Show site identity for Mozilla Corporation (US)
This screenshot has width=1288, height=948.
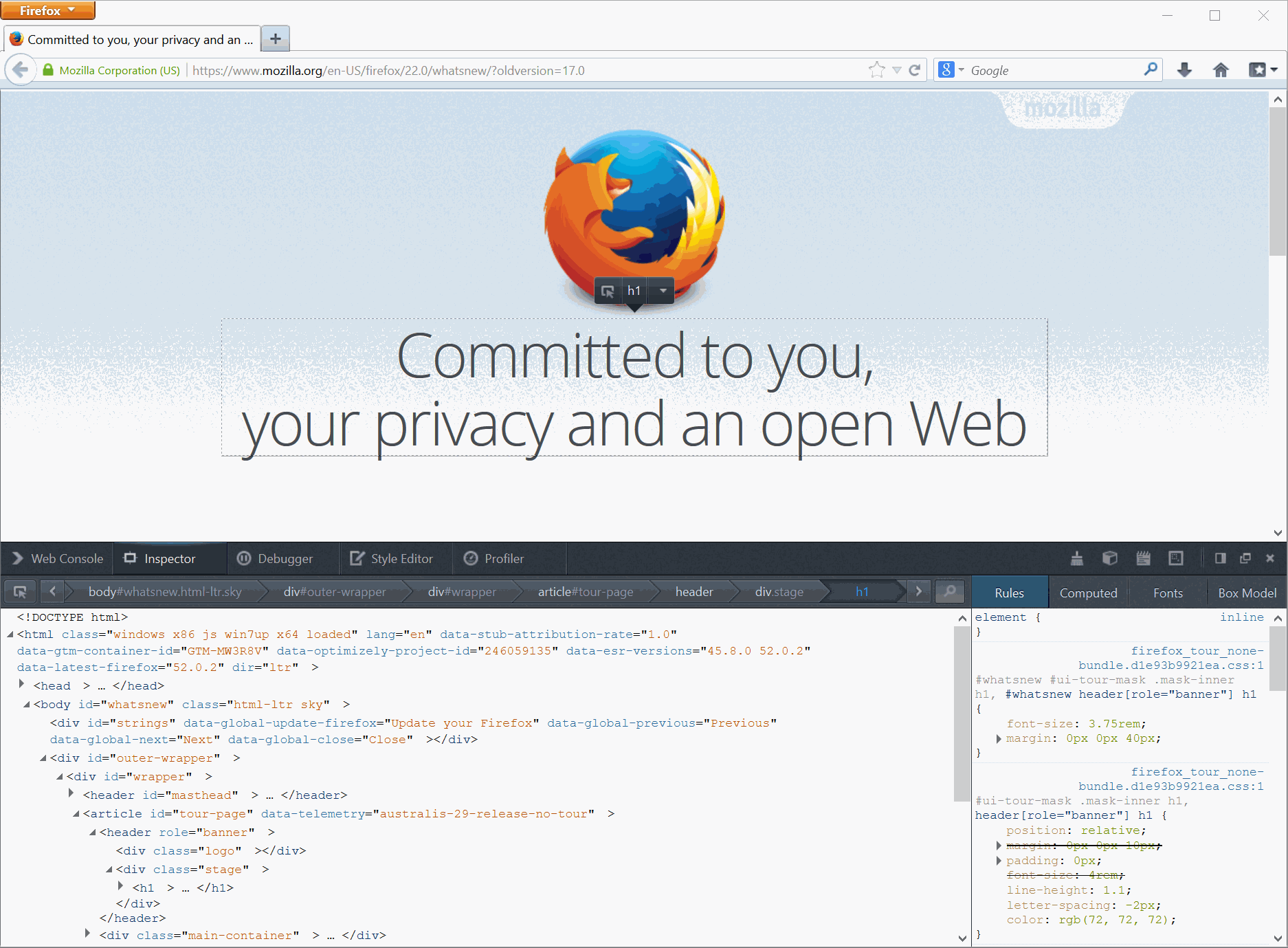point(112,70)
